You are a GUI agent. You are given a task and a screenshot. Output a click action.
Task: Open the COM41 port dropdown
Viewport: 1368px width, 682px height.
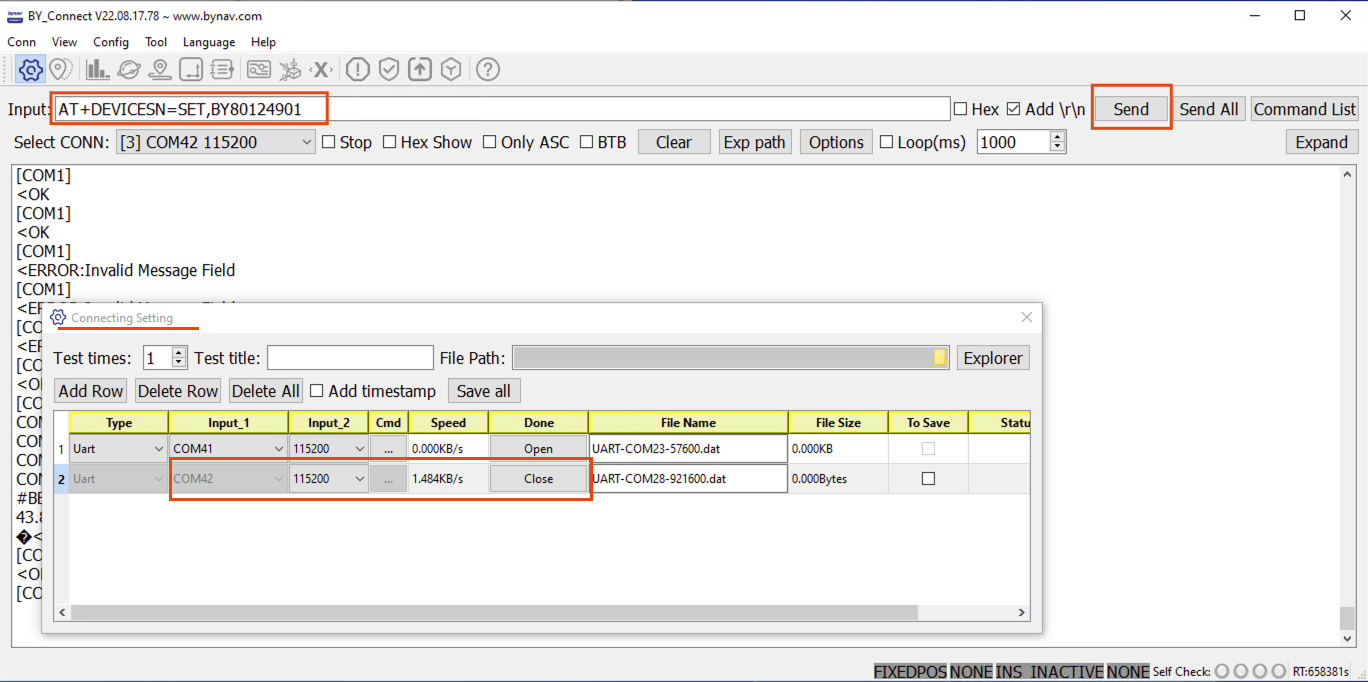[x=229, y=449]
